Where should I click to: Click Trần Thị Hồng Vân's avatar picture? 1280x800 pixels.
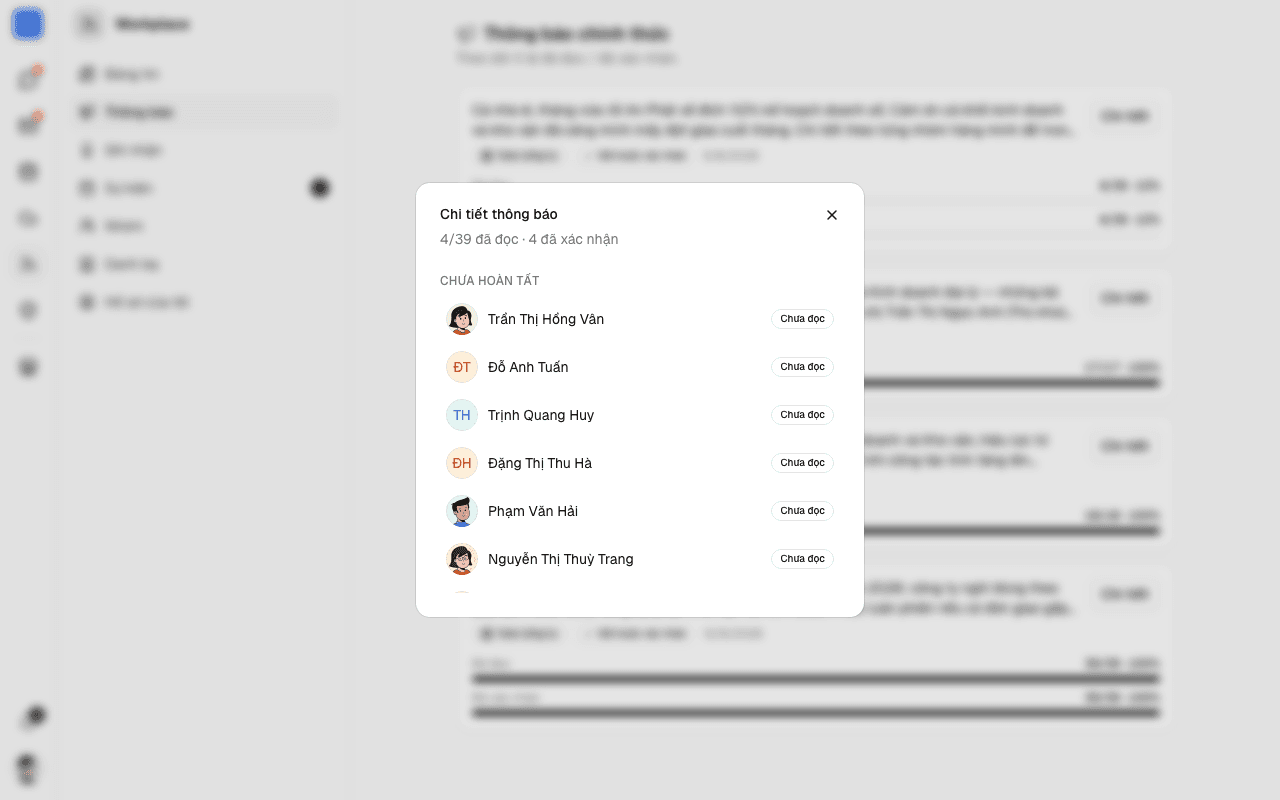[462, 319]
